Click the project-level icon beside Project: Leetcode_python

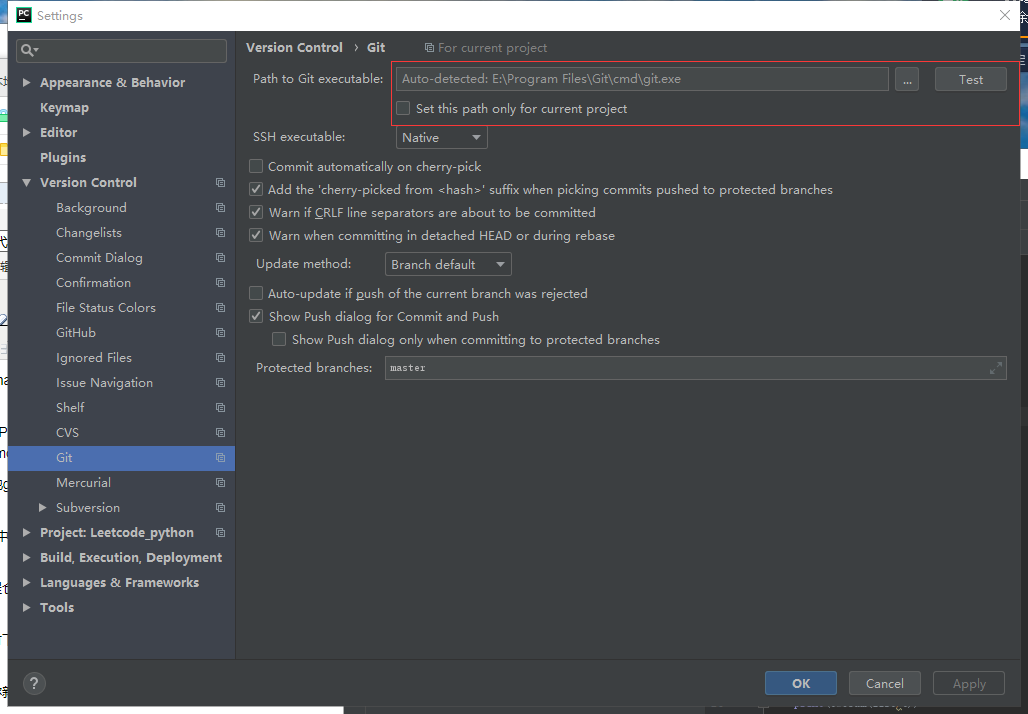point(220,533)
